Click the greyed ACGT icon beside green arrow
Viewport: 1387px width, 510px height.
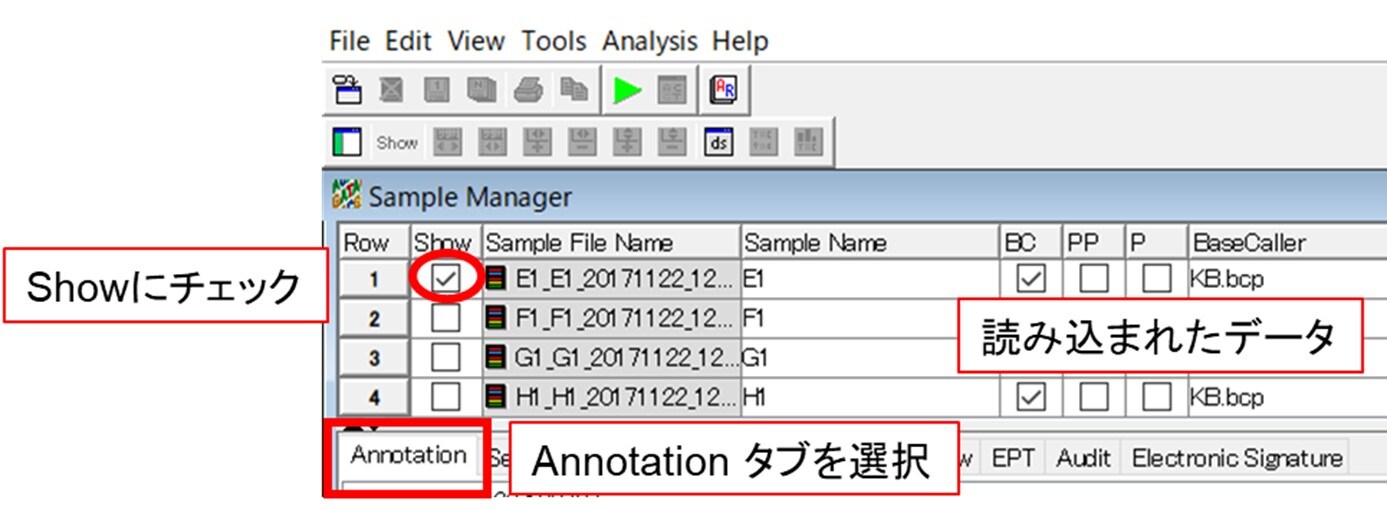pyautogui.click(x=671, y=90)
